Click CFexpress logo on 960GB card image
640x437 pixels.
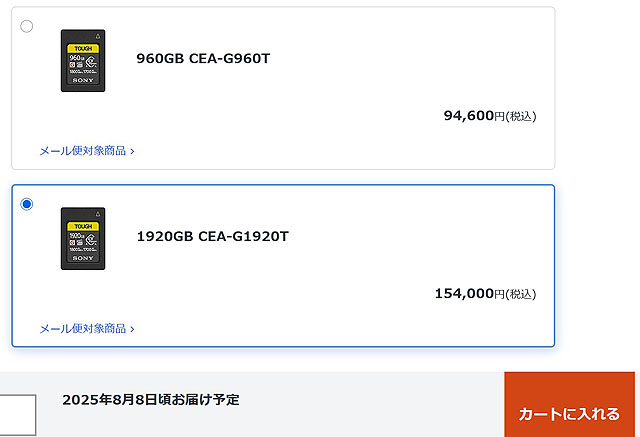91,62
